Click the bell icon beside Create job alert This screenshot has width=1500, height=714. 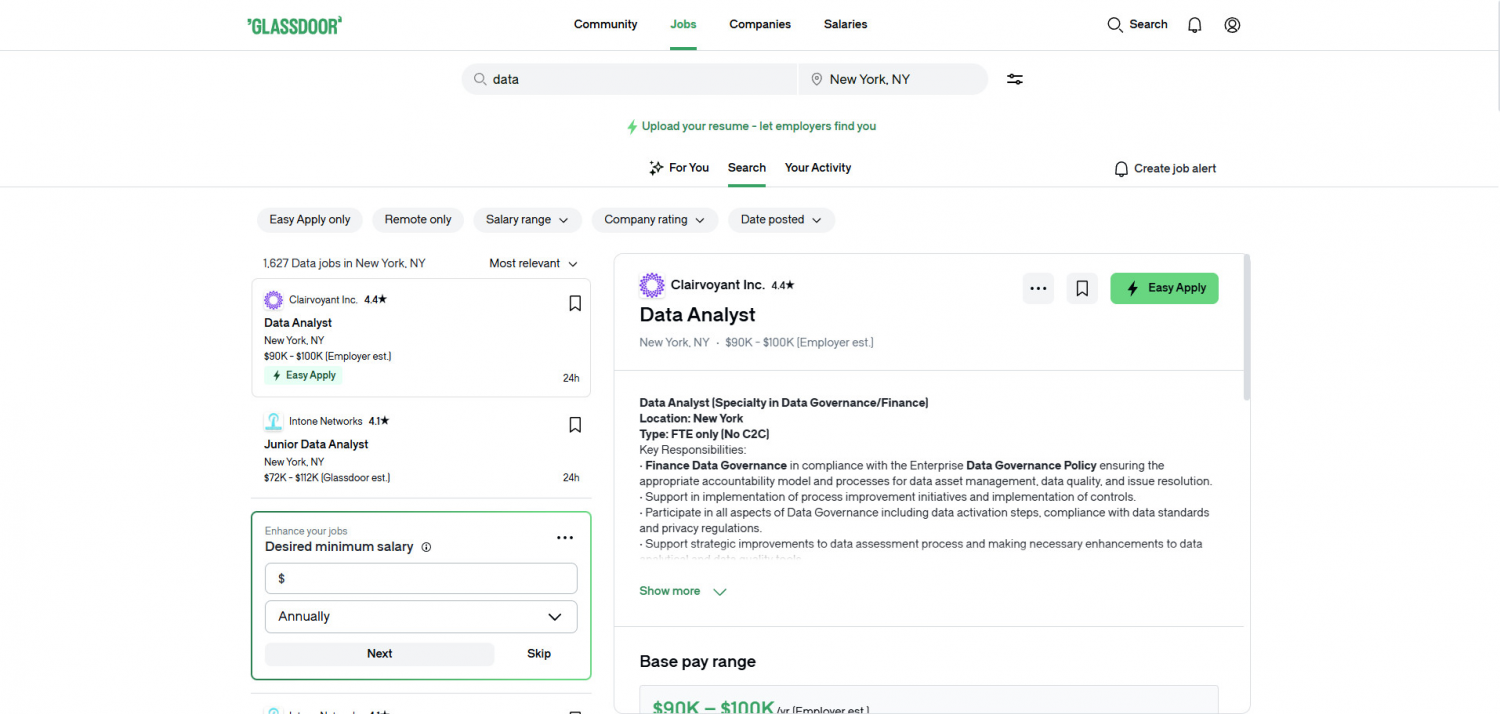click(1121, 169)
